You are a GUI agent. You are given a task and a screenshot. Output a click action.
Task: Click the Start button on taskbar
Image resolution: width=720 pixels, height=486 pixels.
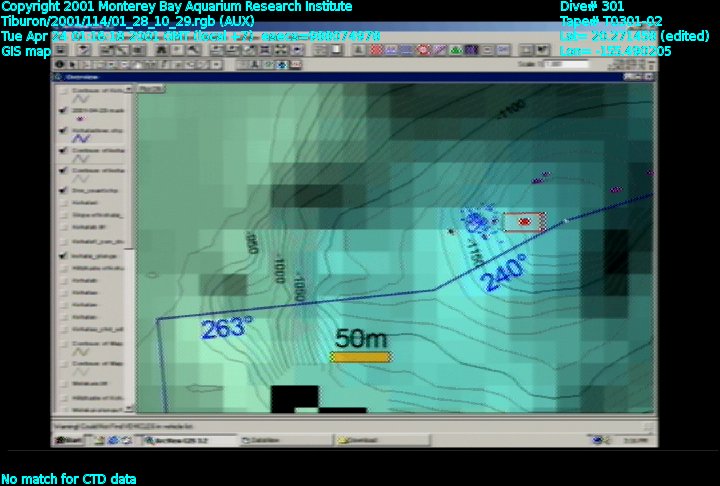pyautogui.click(x=69, y=441)
